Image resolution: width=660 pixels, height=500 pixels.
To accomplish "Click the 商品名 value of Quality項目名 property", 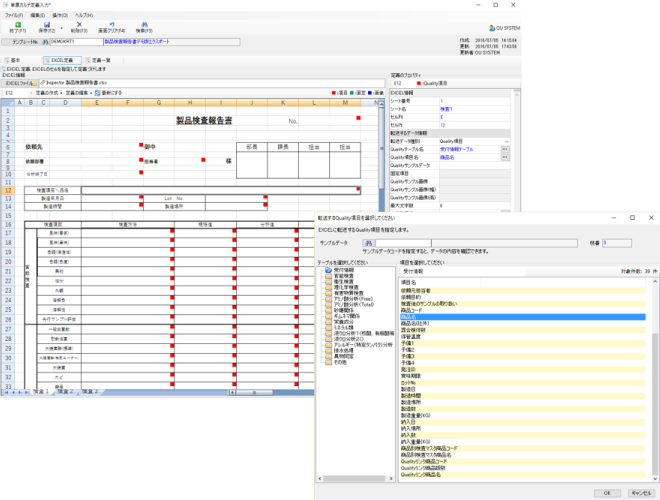I will (x=447, y=157).
